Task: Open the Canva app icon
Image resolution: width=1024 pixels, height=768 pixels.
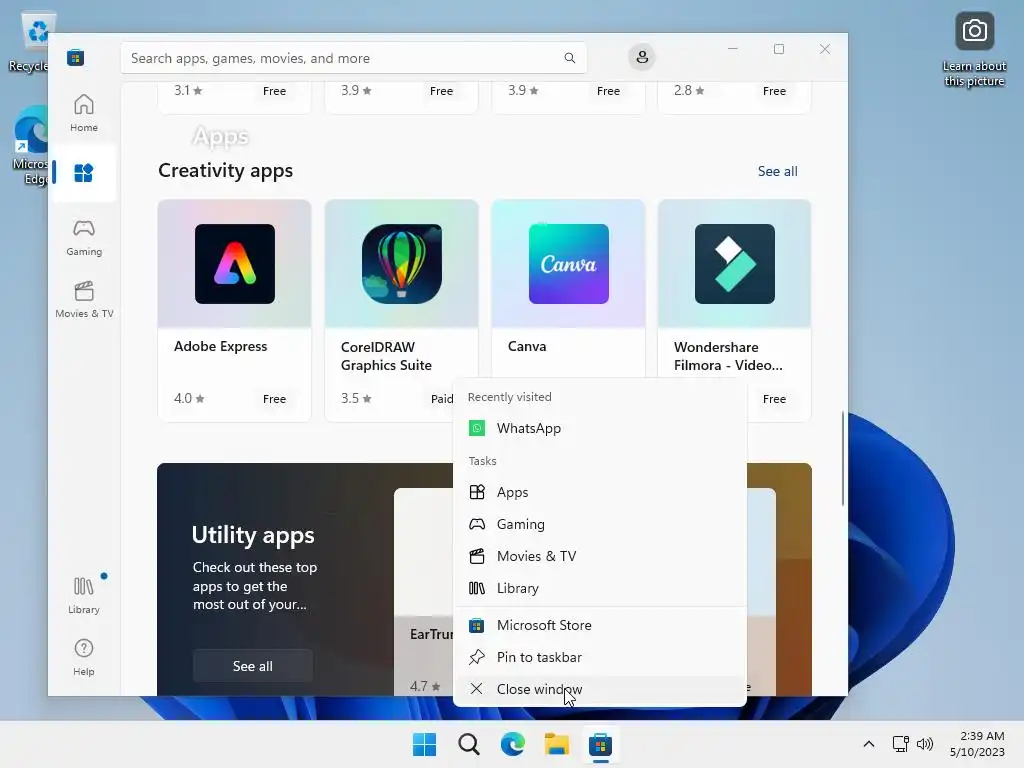Action: click(568, 264)
